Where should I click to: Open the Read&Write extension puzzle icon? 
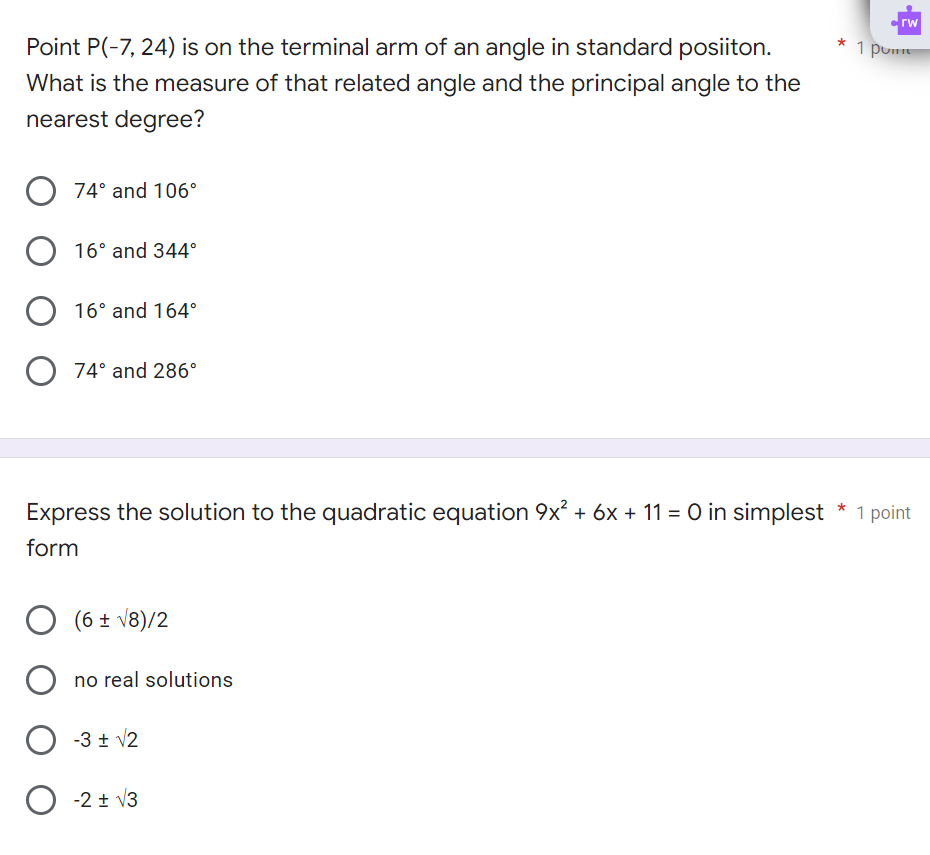pyautogui.click(x=906, y=19)
